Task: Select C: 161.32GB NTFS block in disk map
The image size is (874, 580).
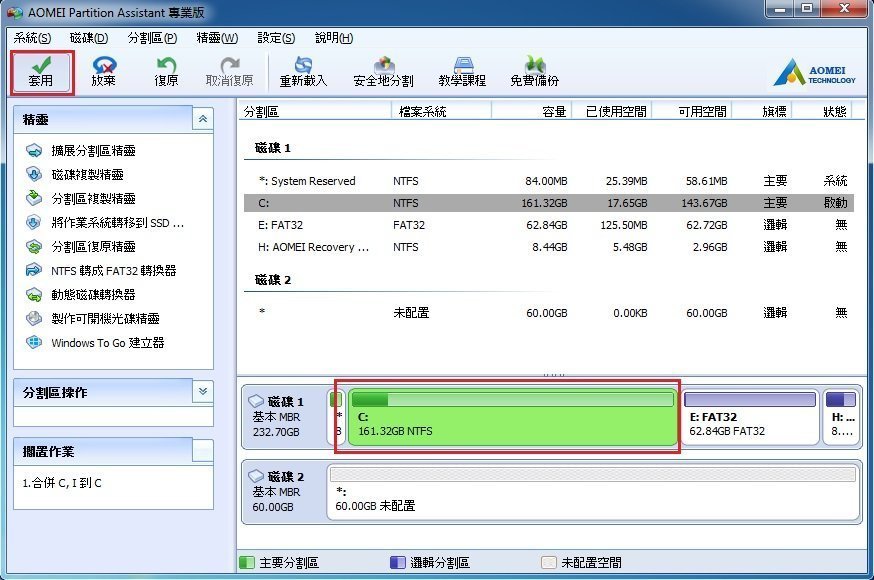Action: [x=512, y=417]
